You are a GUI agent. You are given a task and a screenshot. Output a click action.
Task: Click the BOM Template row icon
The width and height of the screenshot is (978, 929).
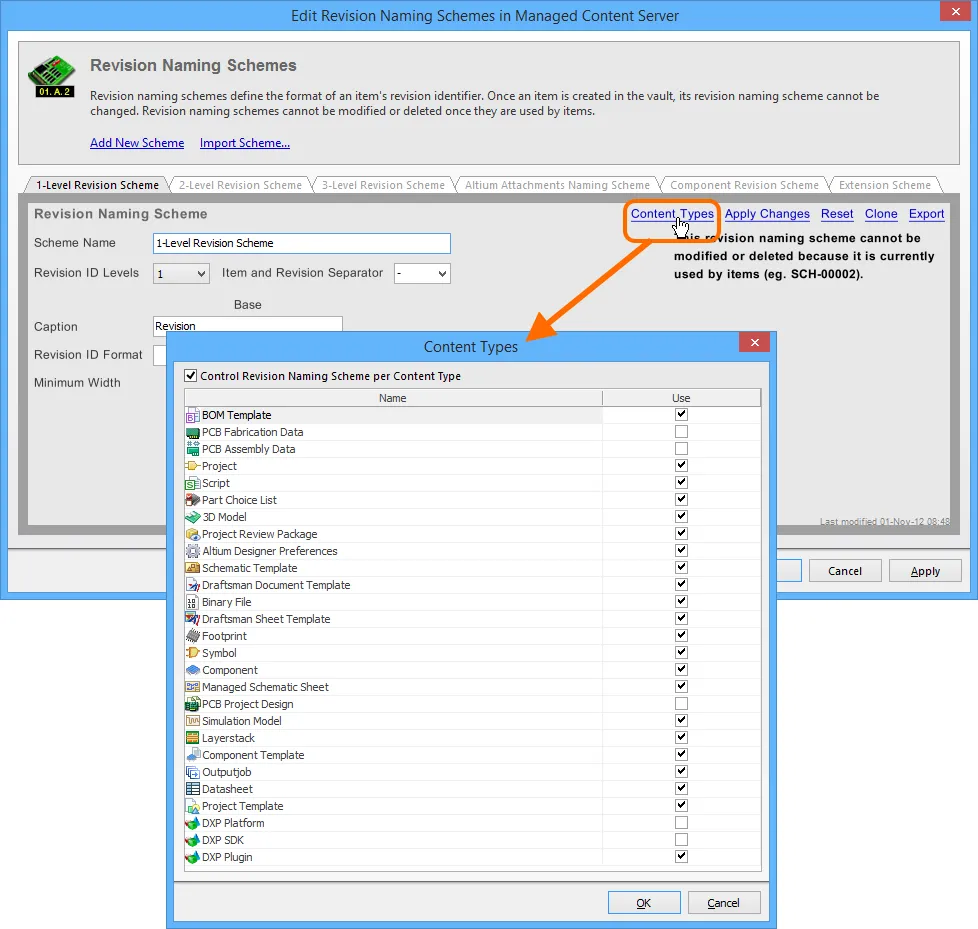pyautogui.click(x=193, y=416)
